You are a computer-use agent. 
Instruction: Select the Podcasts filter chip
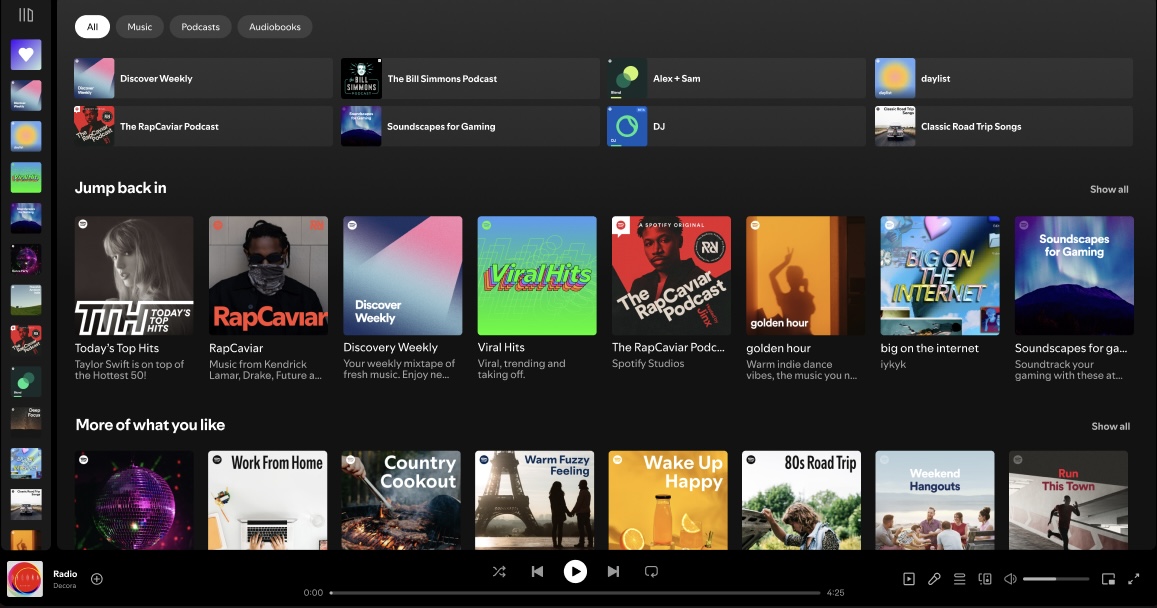(201, 27)
